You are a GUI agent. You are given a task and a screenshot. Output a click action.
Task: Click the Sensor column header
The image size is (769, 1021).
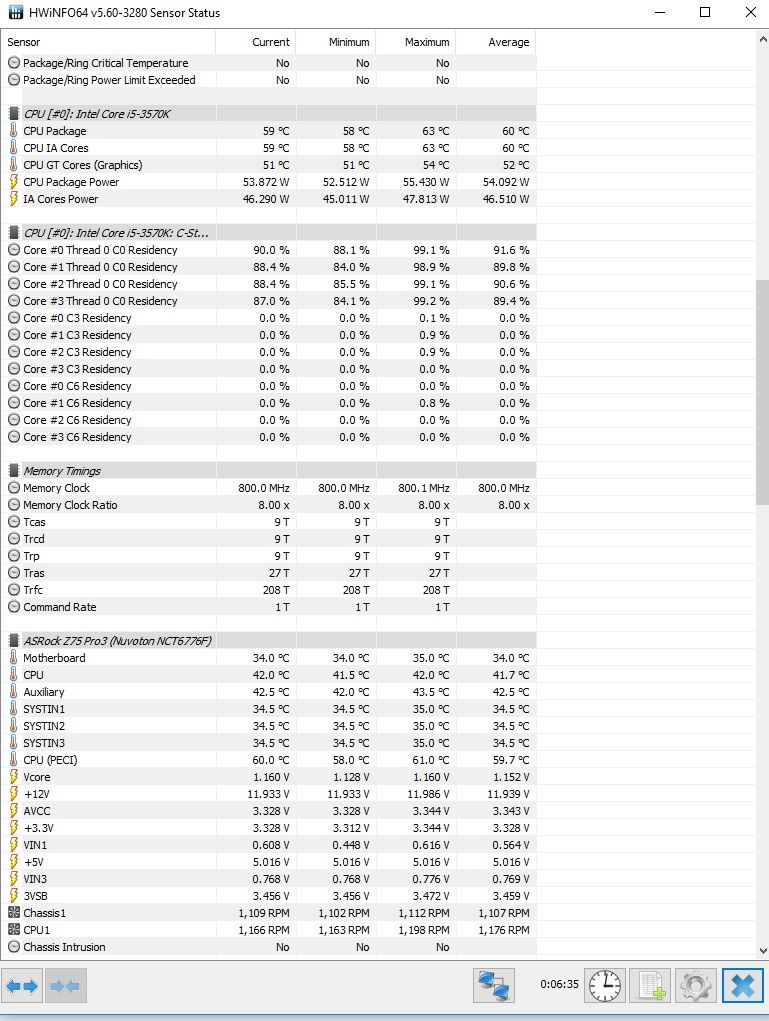click(108, 42)
